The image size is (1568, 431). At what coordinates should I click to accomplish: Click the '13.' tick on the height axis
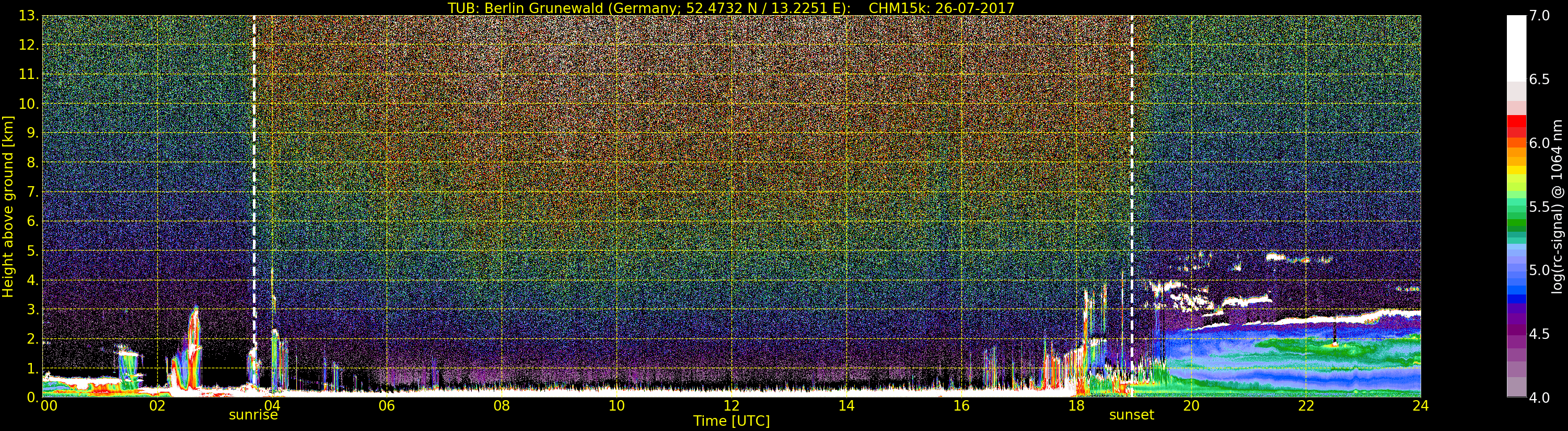[29, 16]
